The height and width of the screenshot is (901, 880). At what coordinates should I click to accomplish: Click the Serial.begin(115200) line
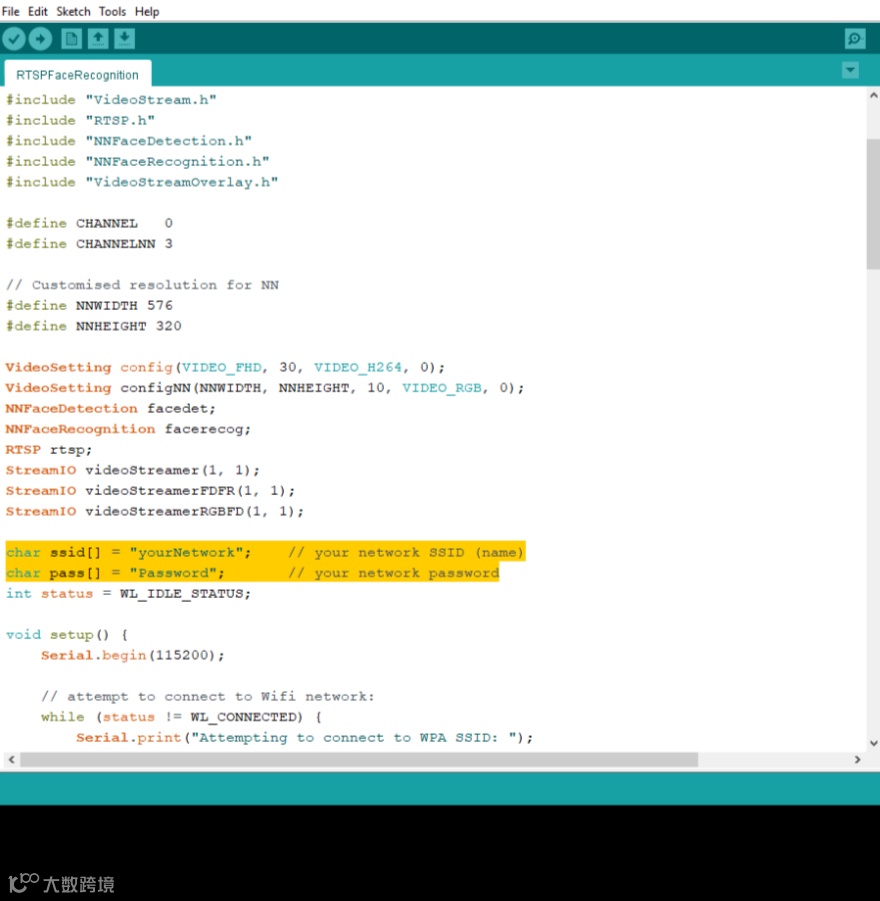tap(133, 656)
